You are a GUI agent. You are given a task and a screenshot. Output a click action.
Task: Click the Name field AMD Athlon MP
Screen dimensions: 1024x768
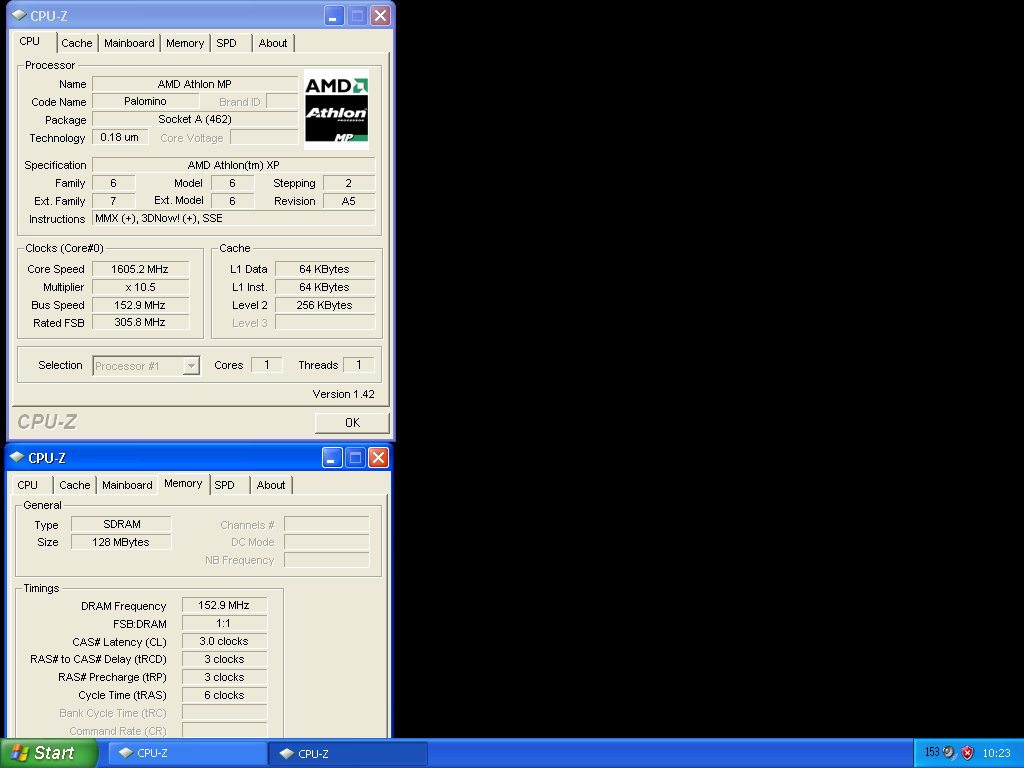pyautogui.click(x=195, y=84)
